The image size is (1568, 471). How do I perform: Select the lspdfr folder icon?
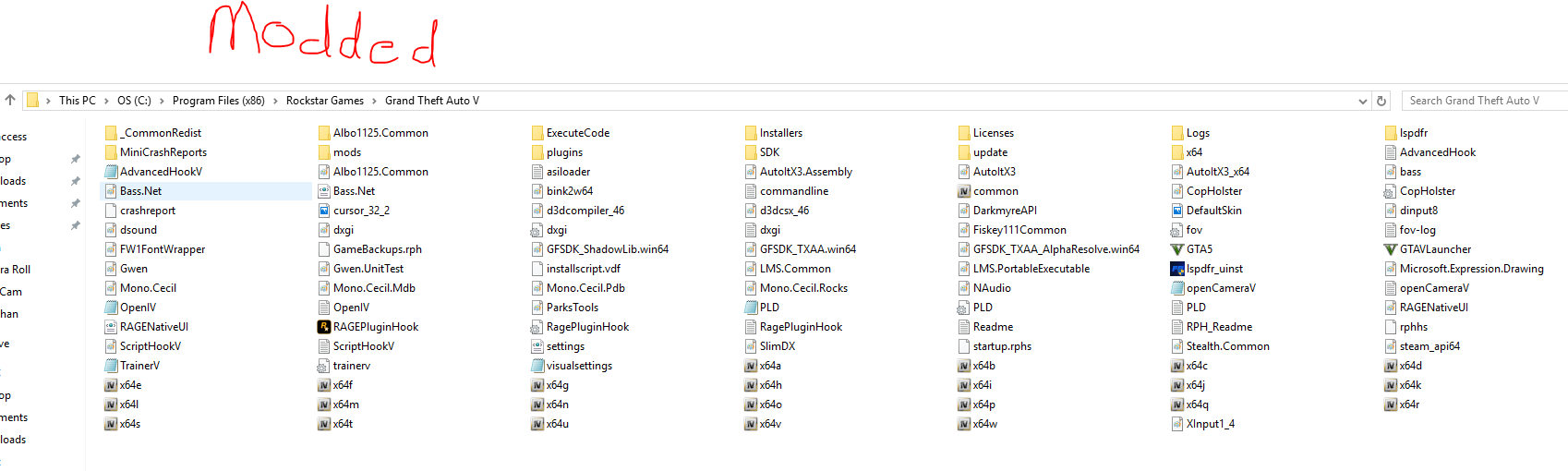click(1391, 133)
